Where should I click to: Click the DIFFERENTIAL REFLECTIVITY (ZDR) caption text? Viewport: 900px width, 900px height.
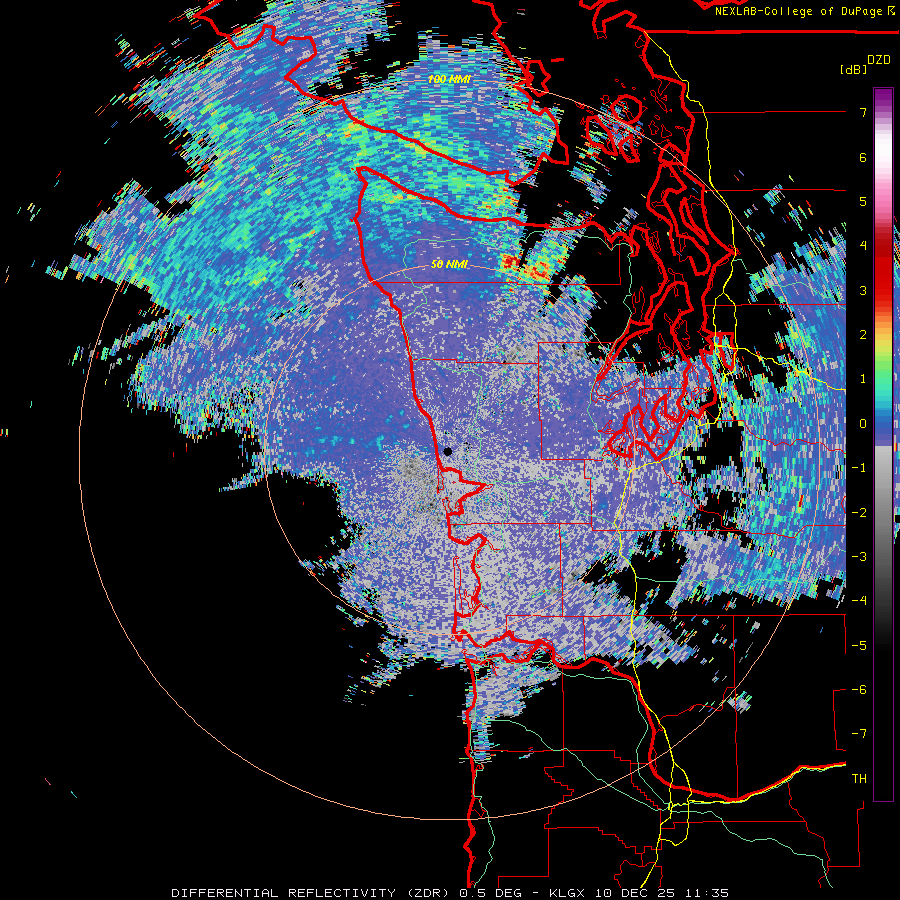click(x=310, y=893)
